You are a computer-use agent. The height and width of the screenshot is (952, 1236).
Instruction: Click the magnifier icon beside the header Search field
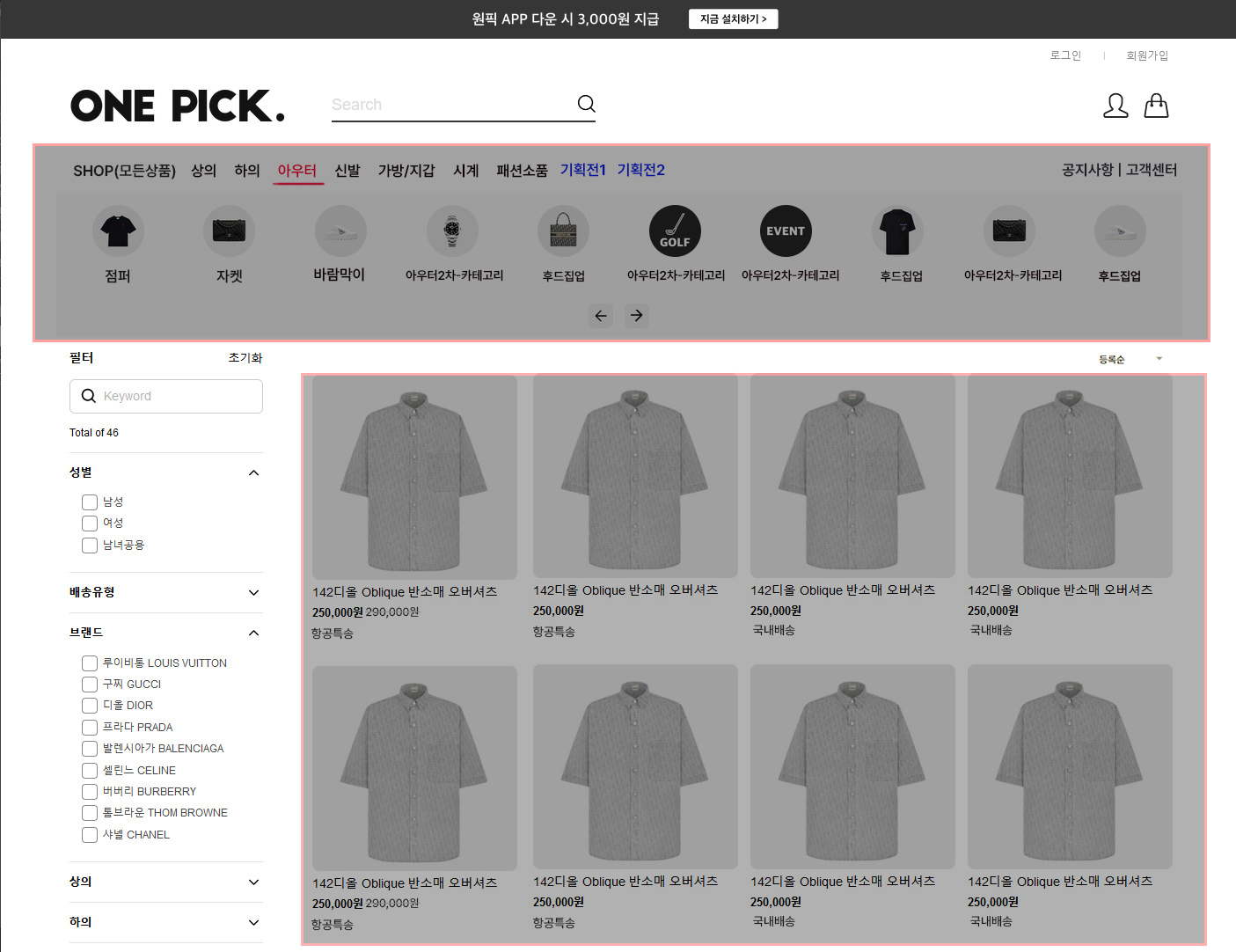586,104
